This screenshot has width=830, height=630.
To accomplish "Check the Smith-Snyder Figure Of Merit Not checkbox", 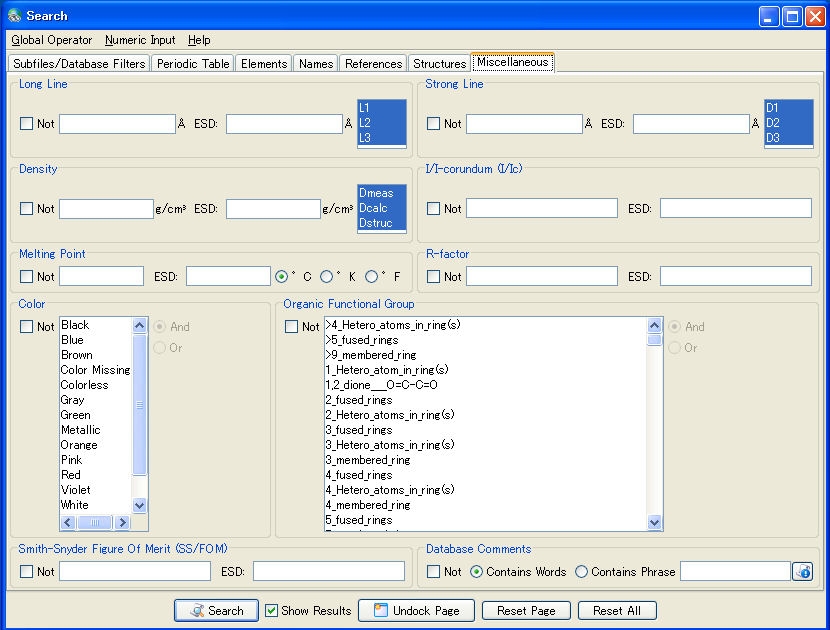I will coord(26,572).
